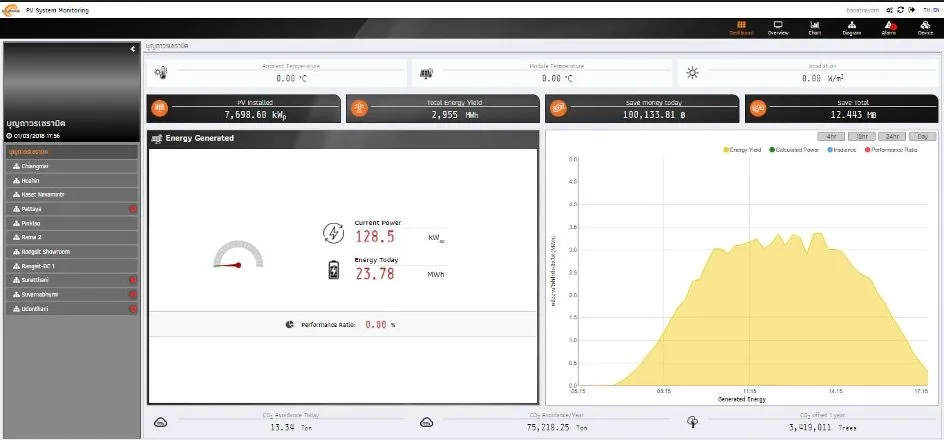
Task: Select the Suratthani site
Action: (x=72, y=280)
